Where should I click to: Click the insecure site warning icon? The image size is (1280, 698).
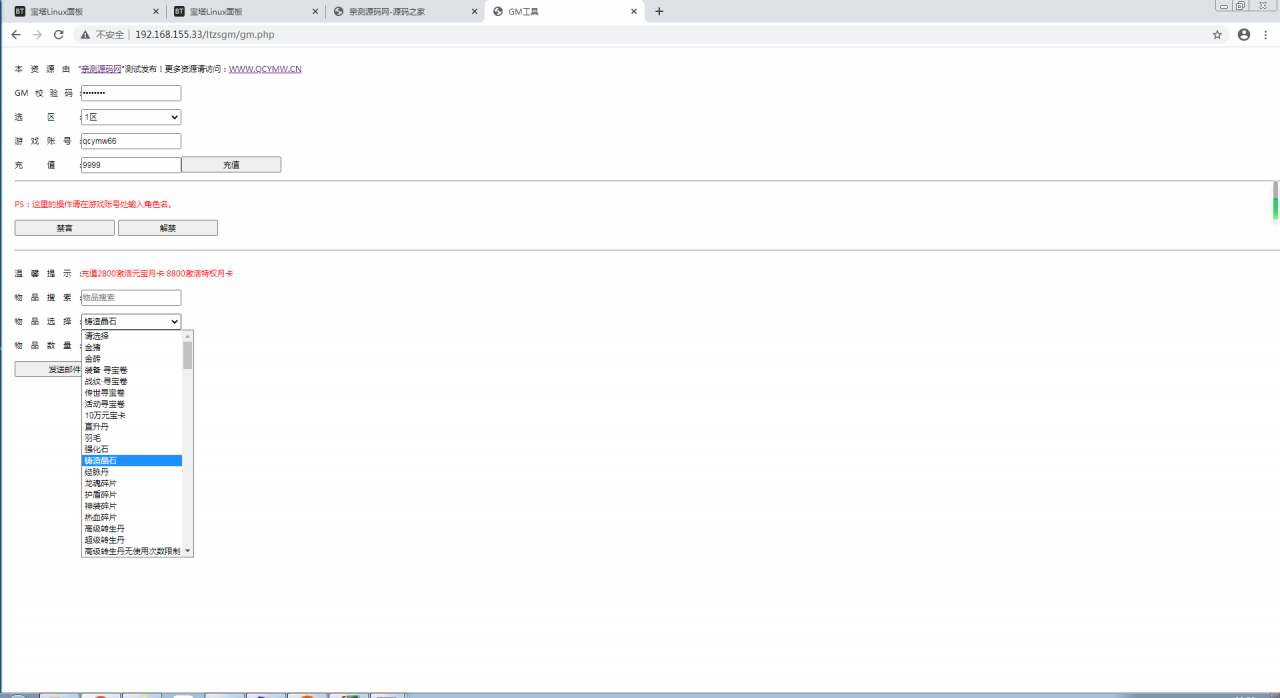(x=86, y=34)
